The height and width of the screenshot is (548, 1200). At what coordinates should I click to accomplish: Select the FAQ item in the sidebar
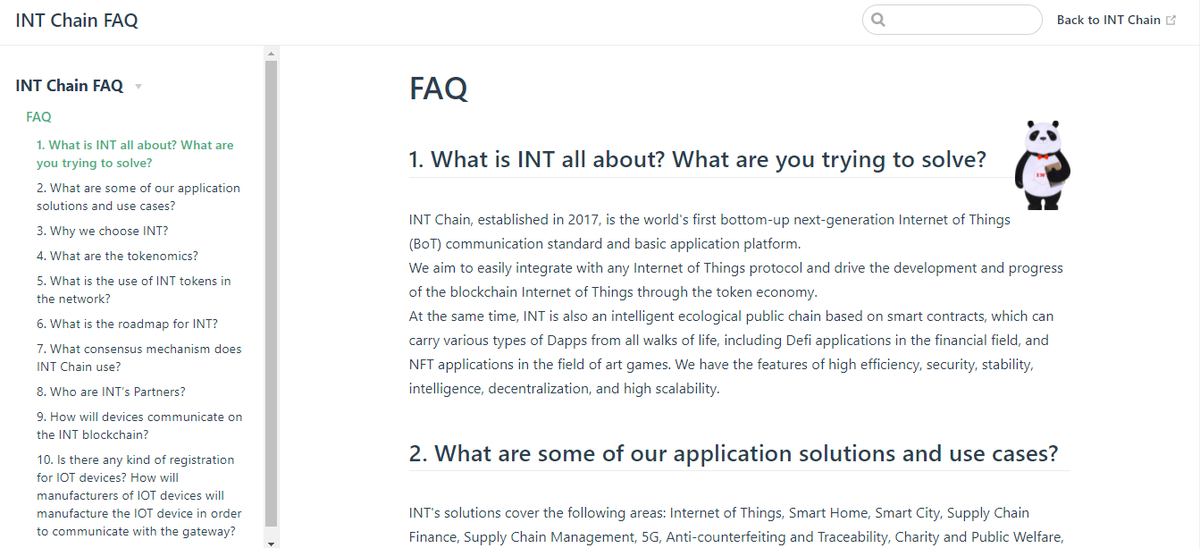38,117
